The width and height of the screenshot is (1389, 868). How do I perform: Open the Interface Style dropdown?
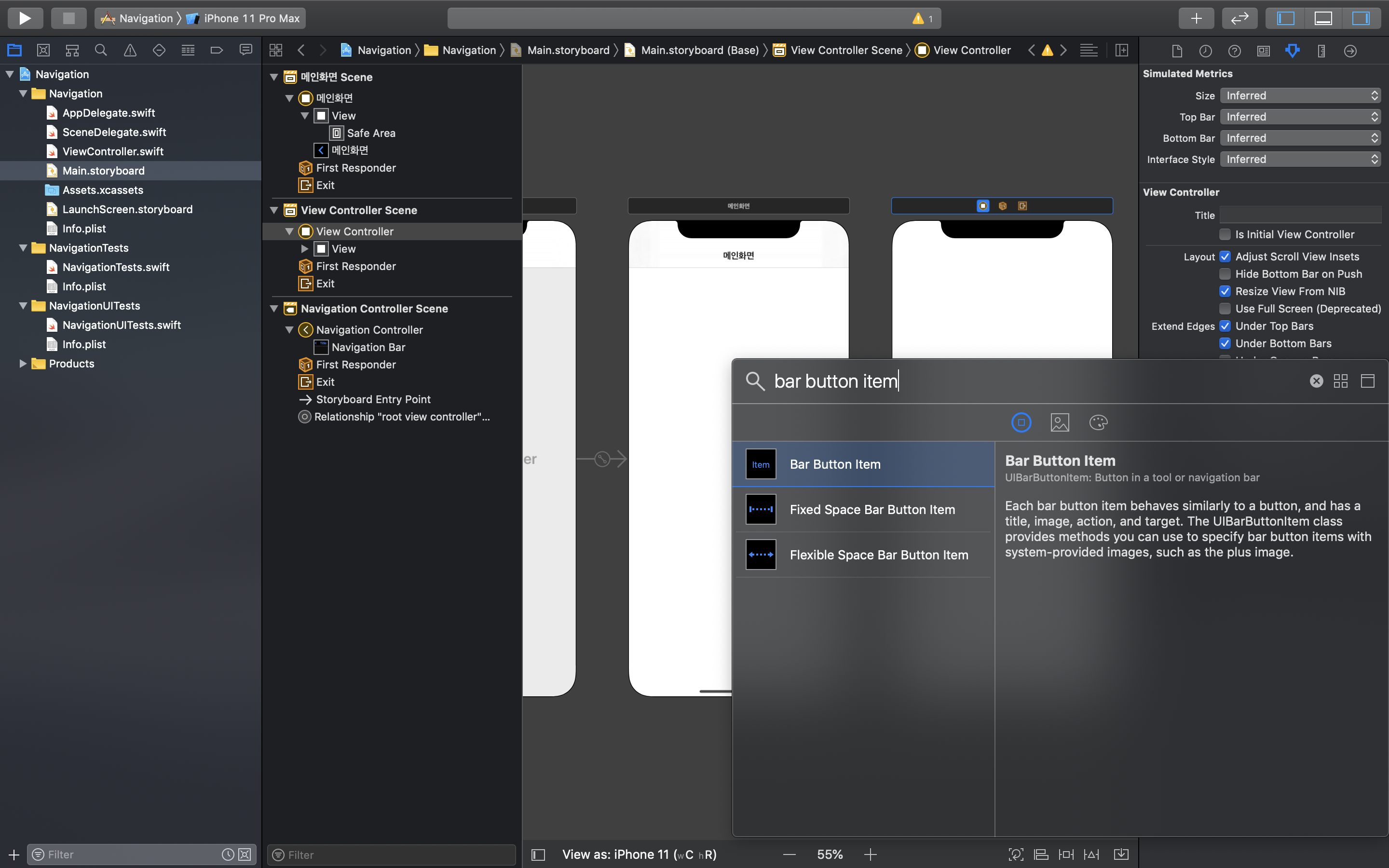click(1299, 160)
